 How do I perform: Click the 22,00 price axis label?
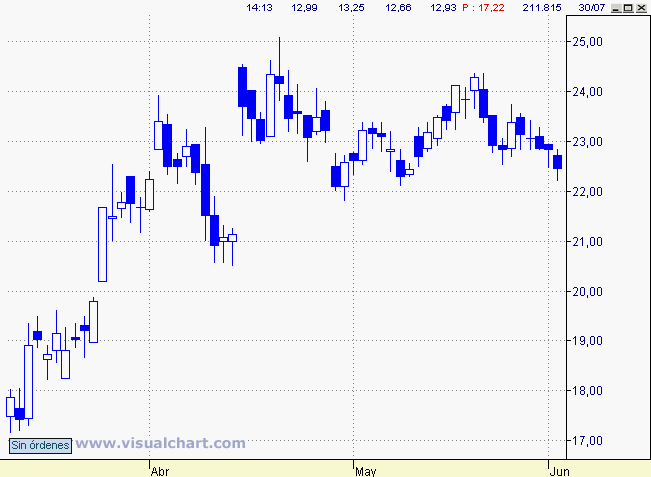(x=587, y=191)
